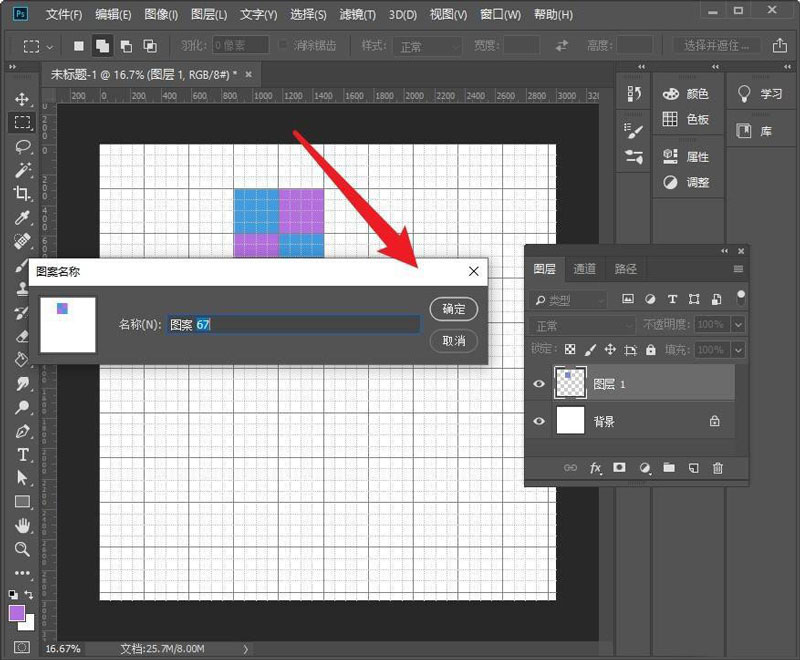The height and width of the screenshot is (660, 800).
Task: Click 取消 in the pattern name dialog
Action: click(453, 340)
